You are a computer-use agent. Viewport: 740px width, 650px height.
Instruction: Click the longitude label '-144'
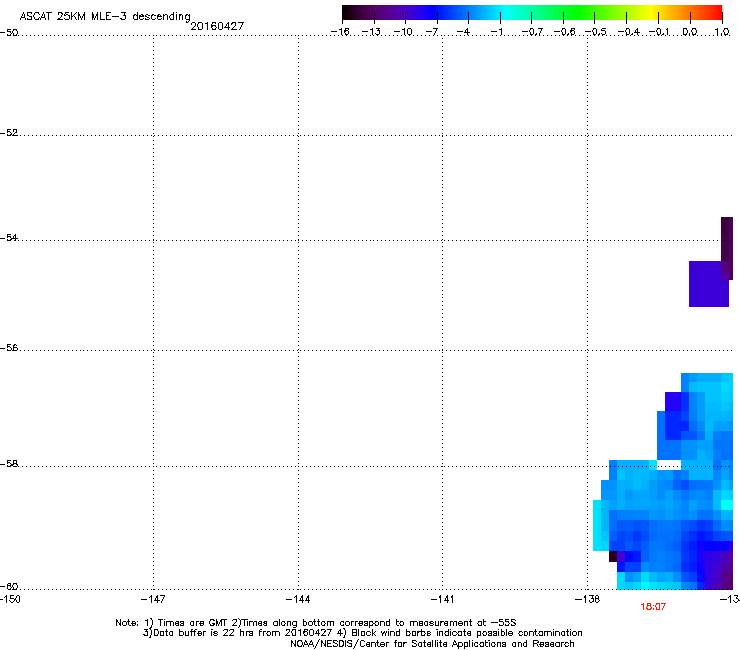click(x=298, y=599)
